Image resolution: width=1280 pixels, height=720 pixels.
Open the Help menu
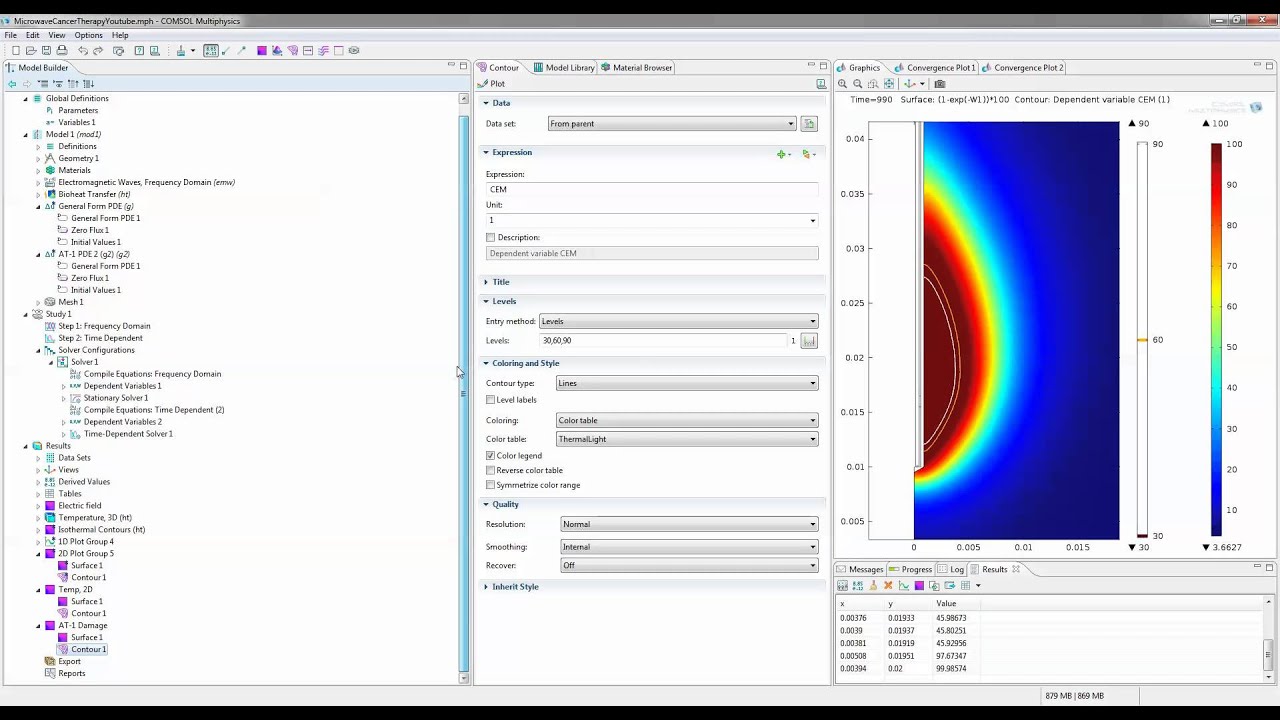(120, 35)
